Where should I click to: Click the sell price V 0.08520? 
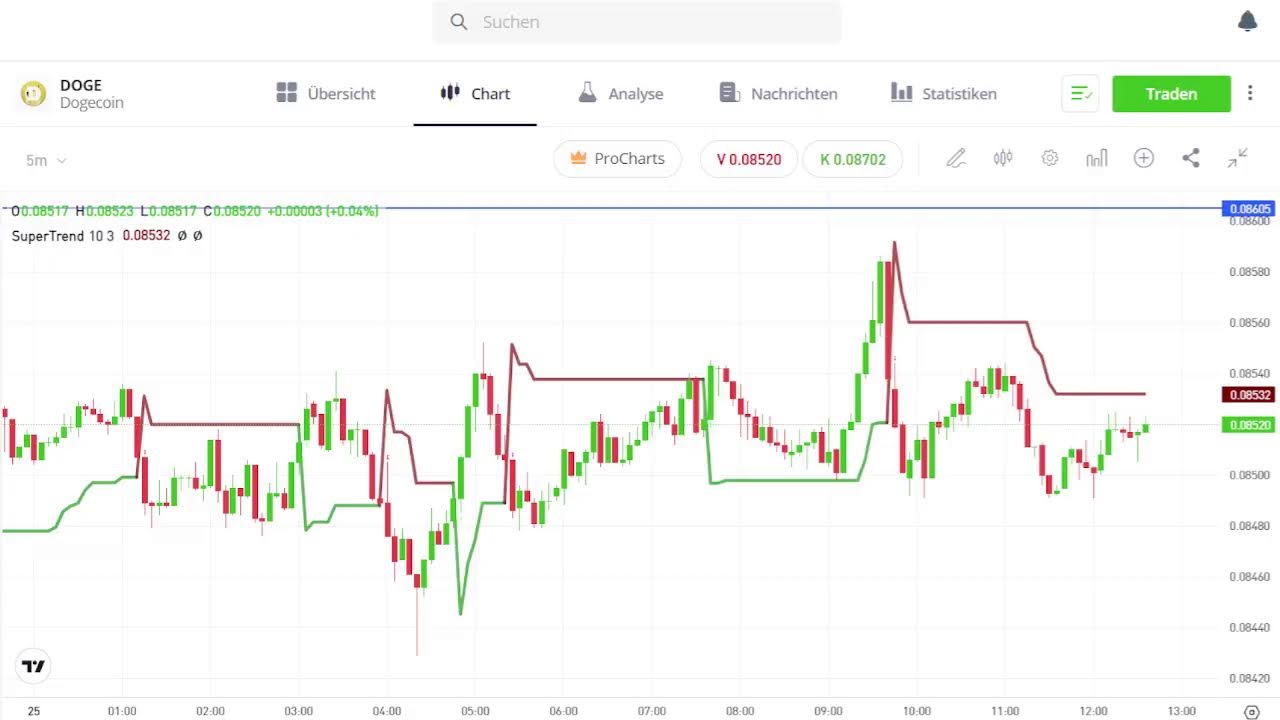pos(748,159)
